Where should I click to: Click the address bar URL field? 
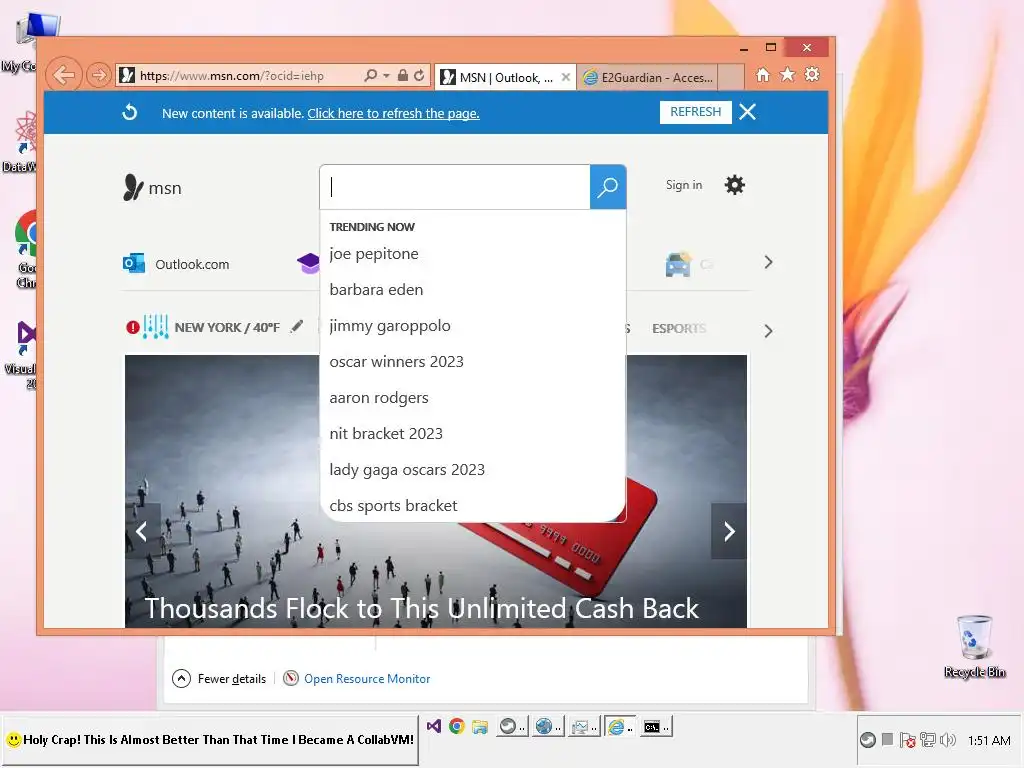237,76
